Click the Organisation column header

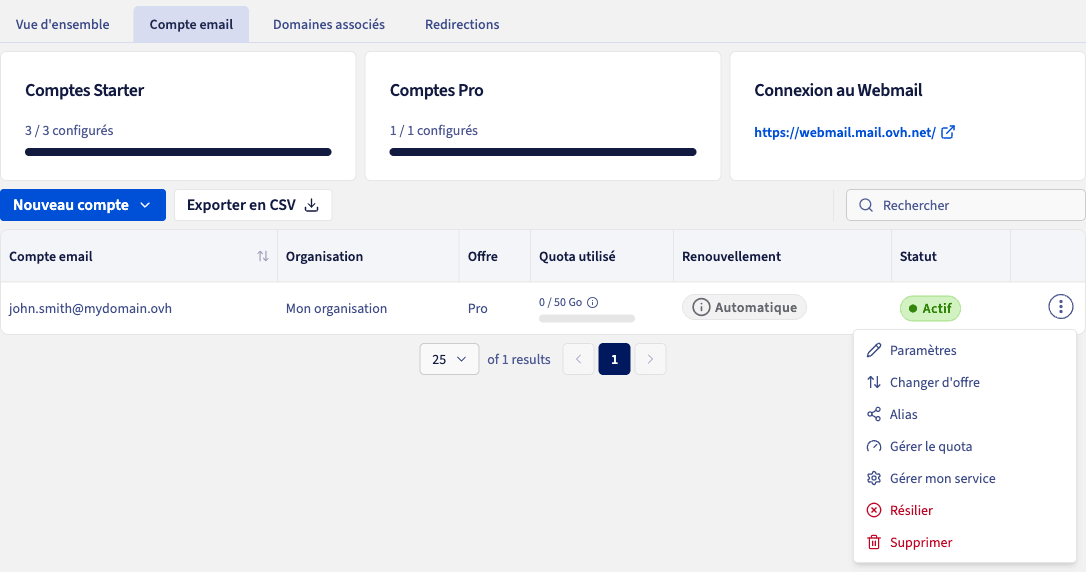point(324,256)
